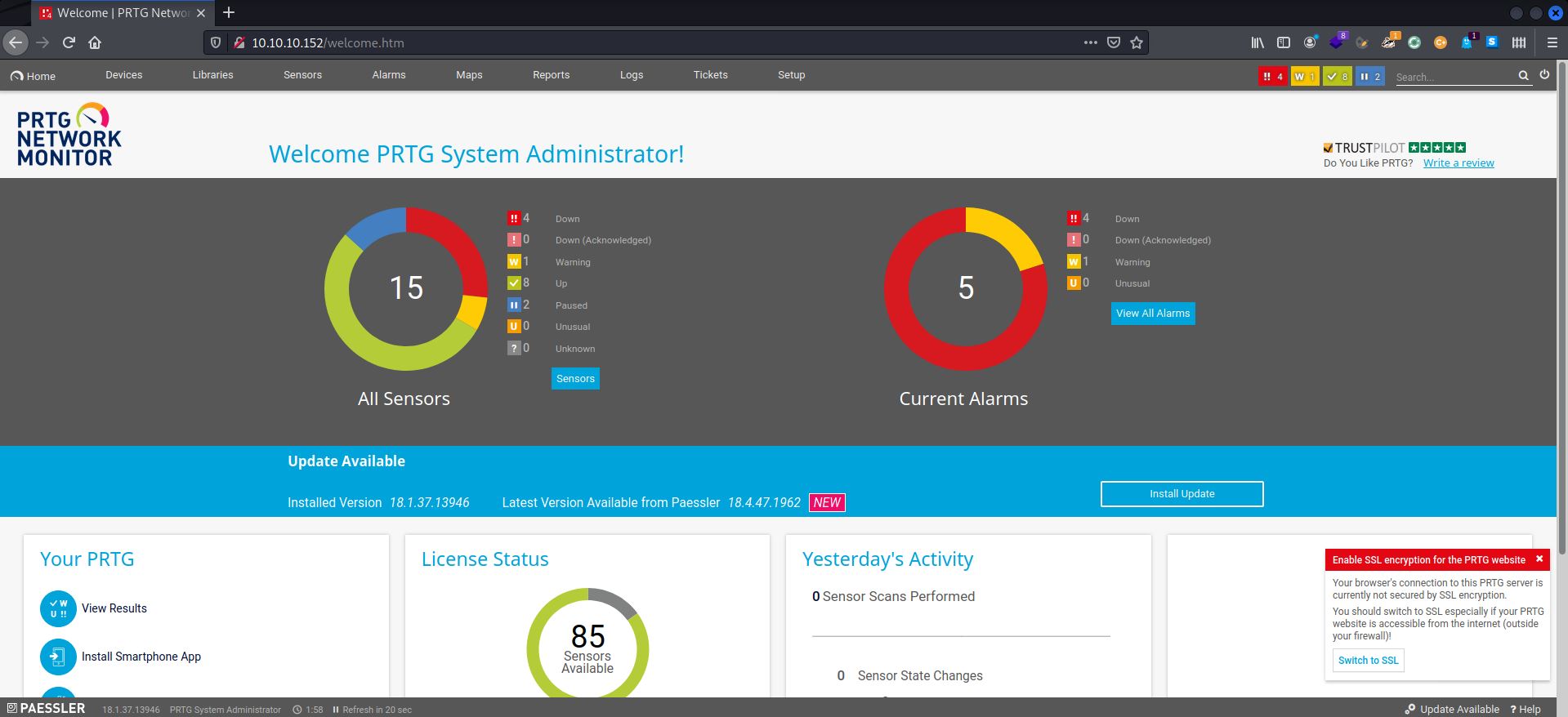Open Firefox library icon

click(1258, 42)
